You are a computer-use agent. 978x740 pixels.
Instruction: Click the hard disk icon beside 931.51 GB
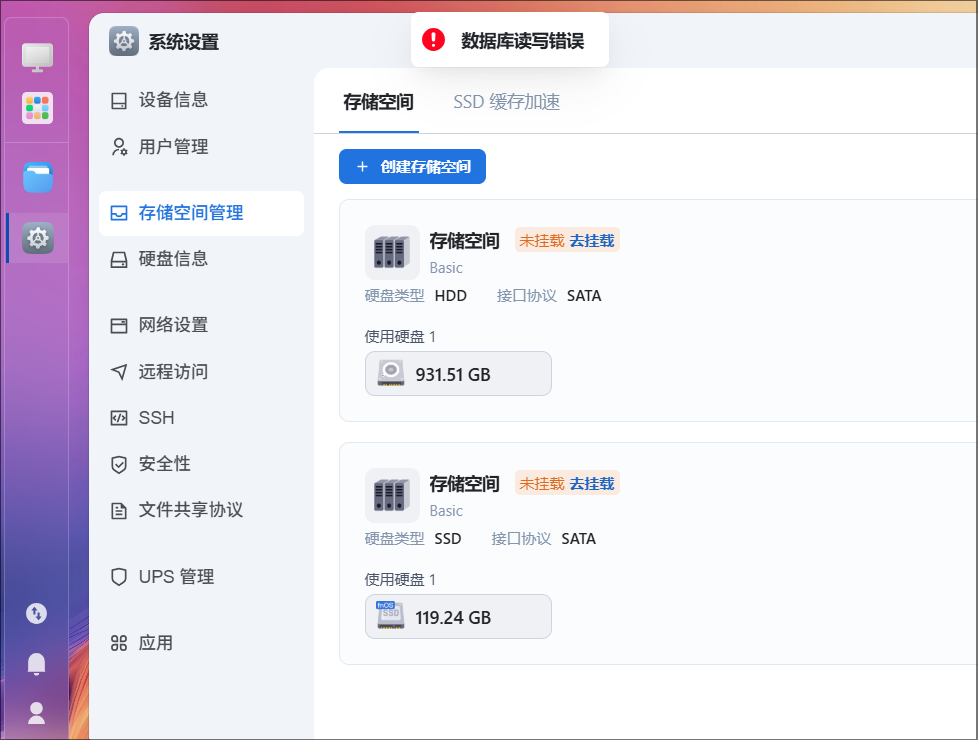tap(391, 374)
